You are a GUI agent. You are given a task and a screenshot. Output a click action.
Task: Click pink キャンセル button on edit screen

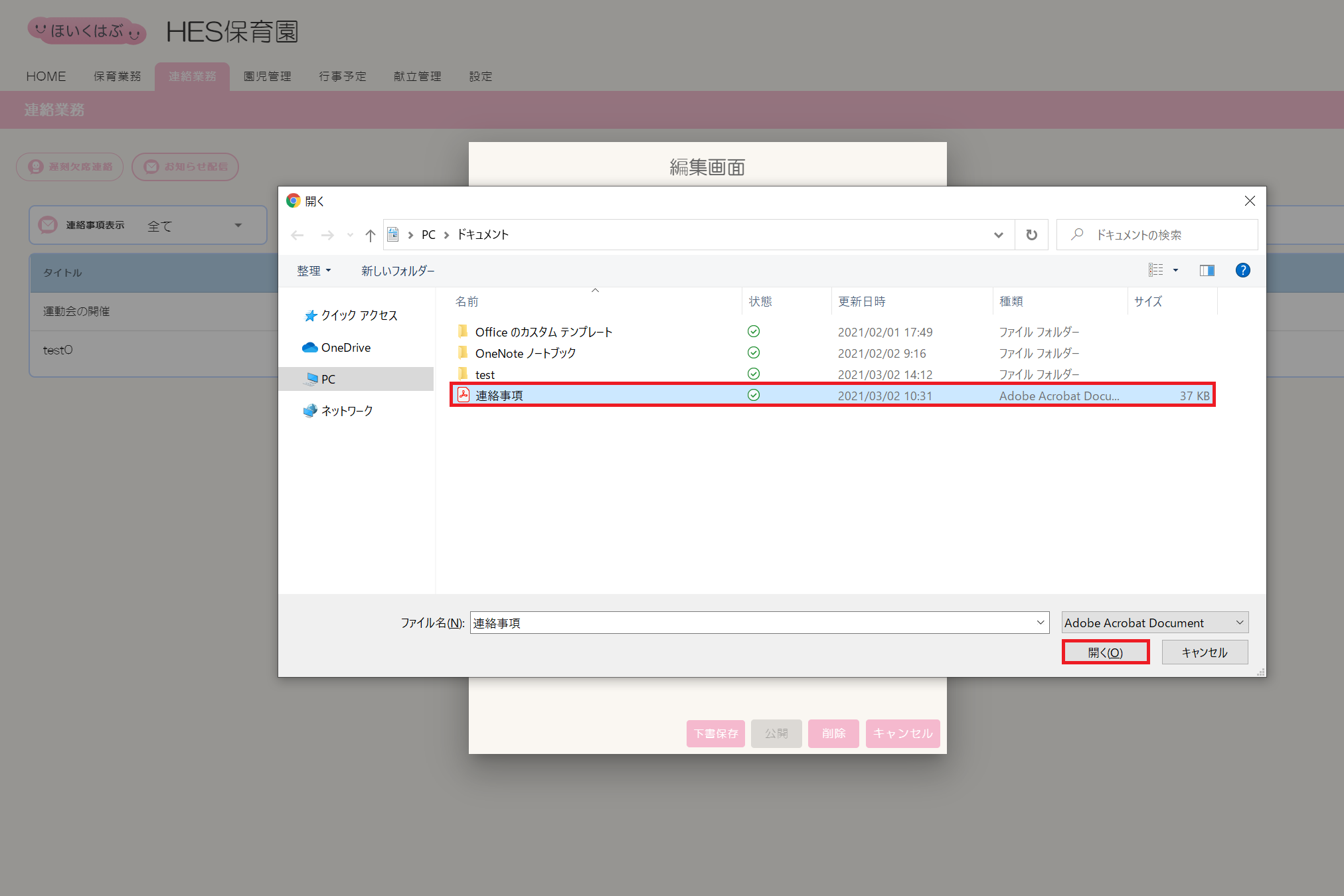pos(903,733)
